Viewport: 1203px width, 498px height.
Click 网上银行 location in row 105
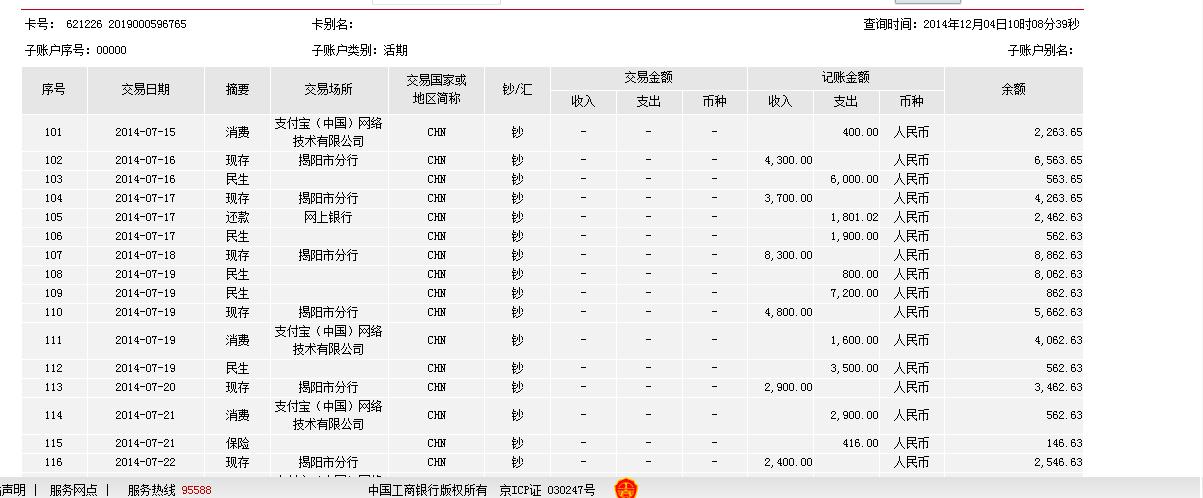pos(329,217)
